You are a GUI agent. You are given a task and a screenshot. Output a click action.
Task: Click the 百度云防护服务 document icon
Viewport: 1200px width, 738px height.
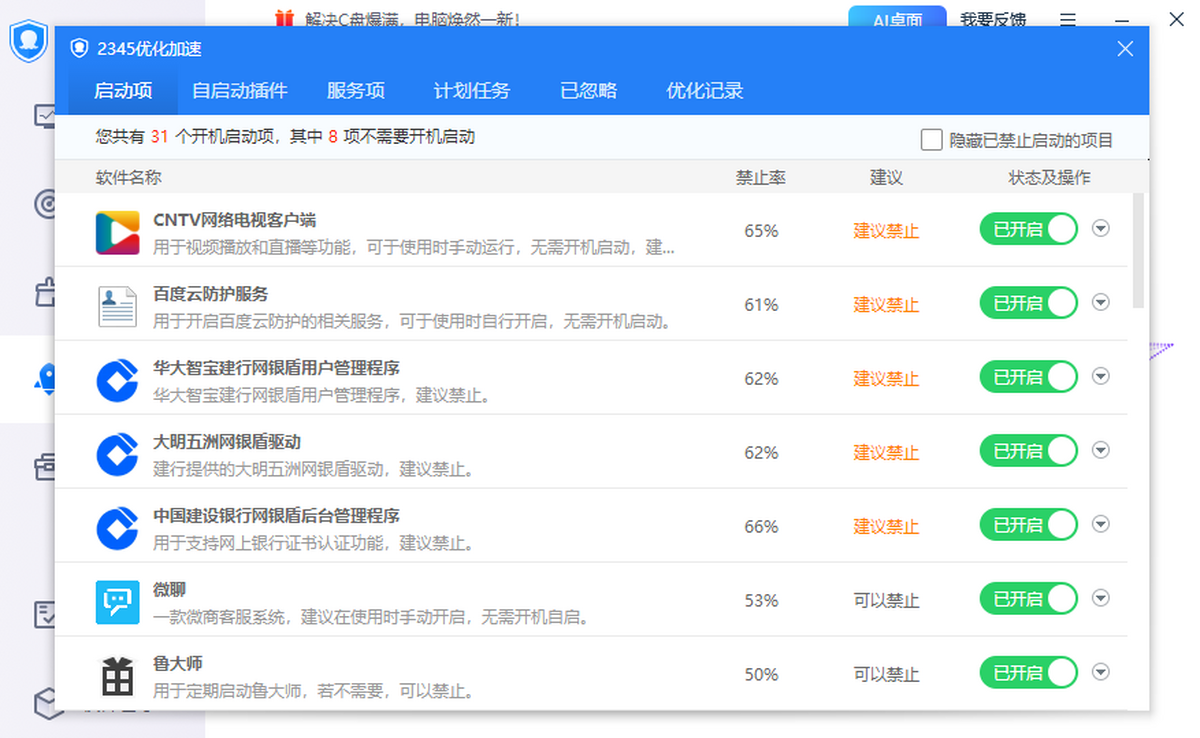coord(117,306)
